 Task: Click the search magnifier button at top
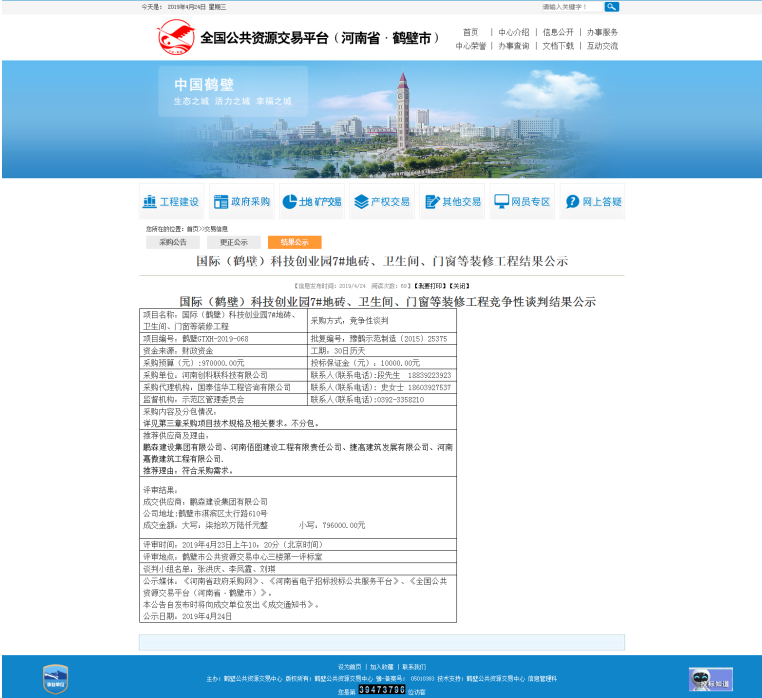click(x=611, y=6)
